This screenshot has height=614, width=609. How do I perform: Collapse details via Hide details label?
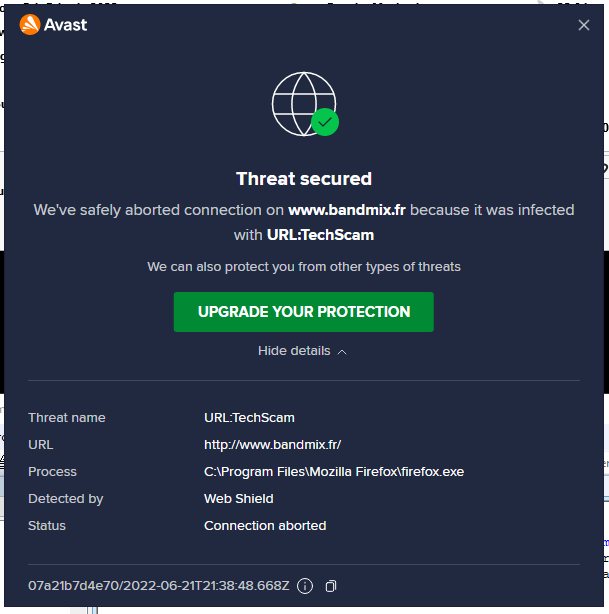[294, 351]
